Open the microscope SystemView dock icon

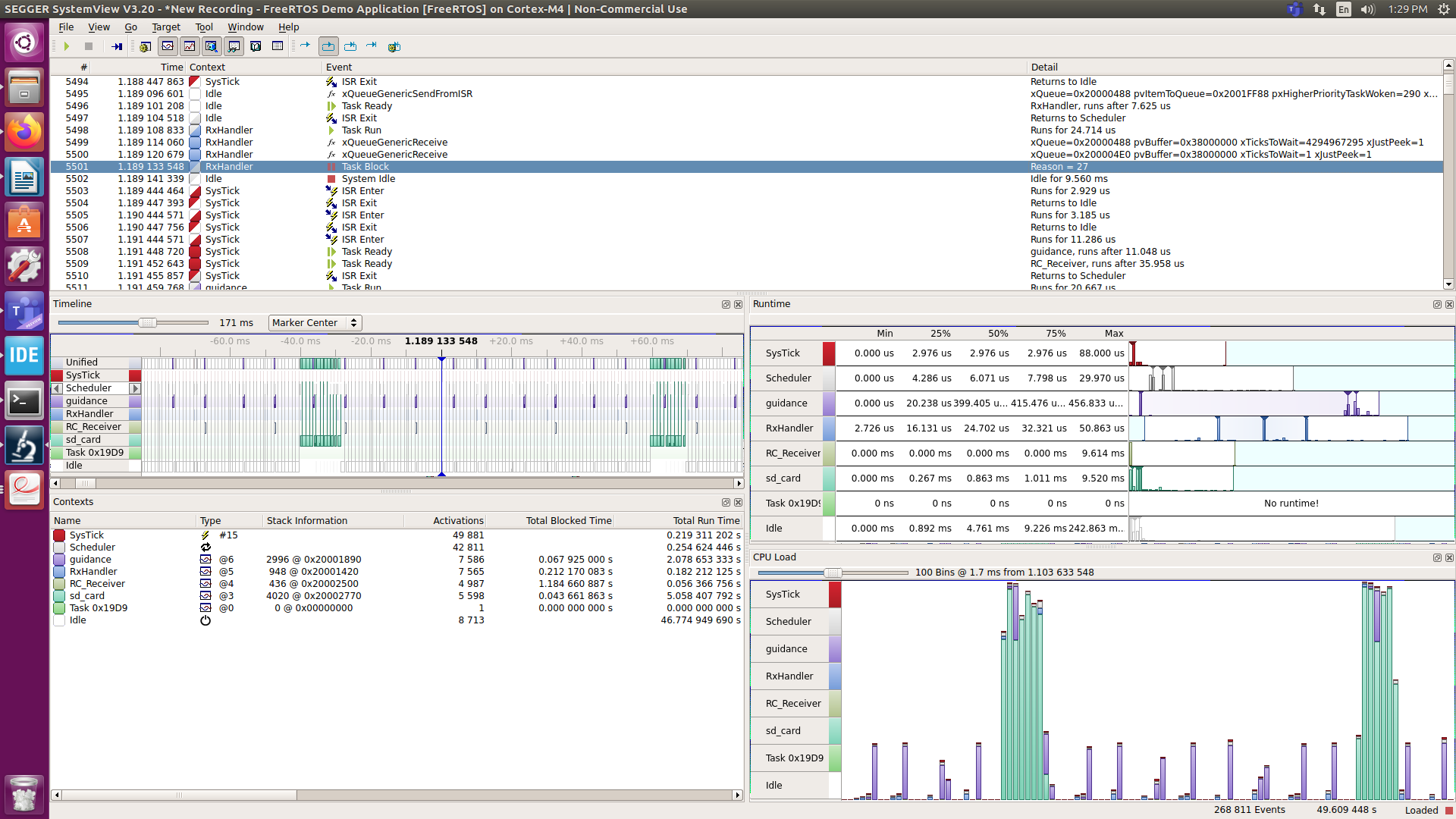tap(24, 445)
